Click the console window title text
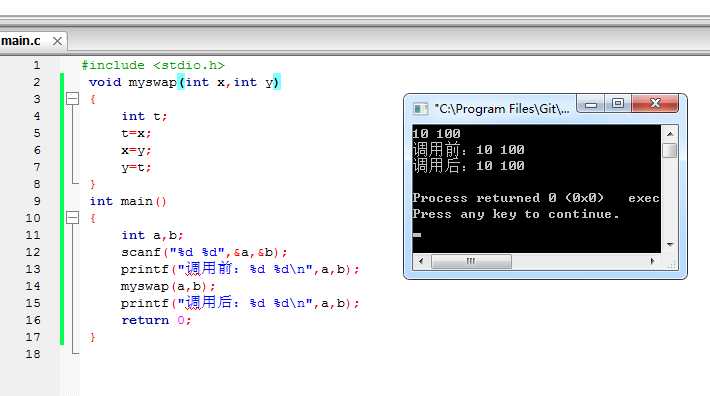The image size is (710, 396). pyautogui.click(x=502, y=109)
